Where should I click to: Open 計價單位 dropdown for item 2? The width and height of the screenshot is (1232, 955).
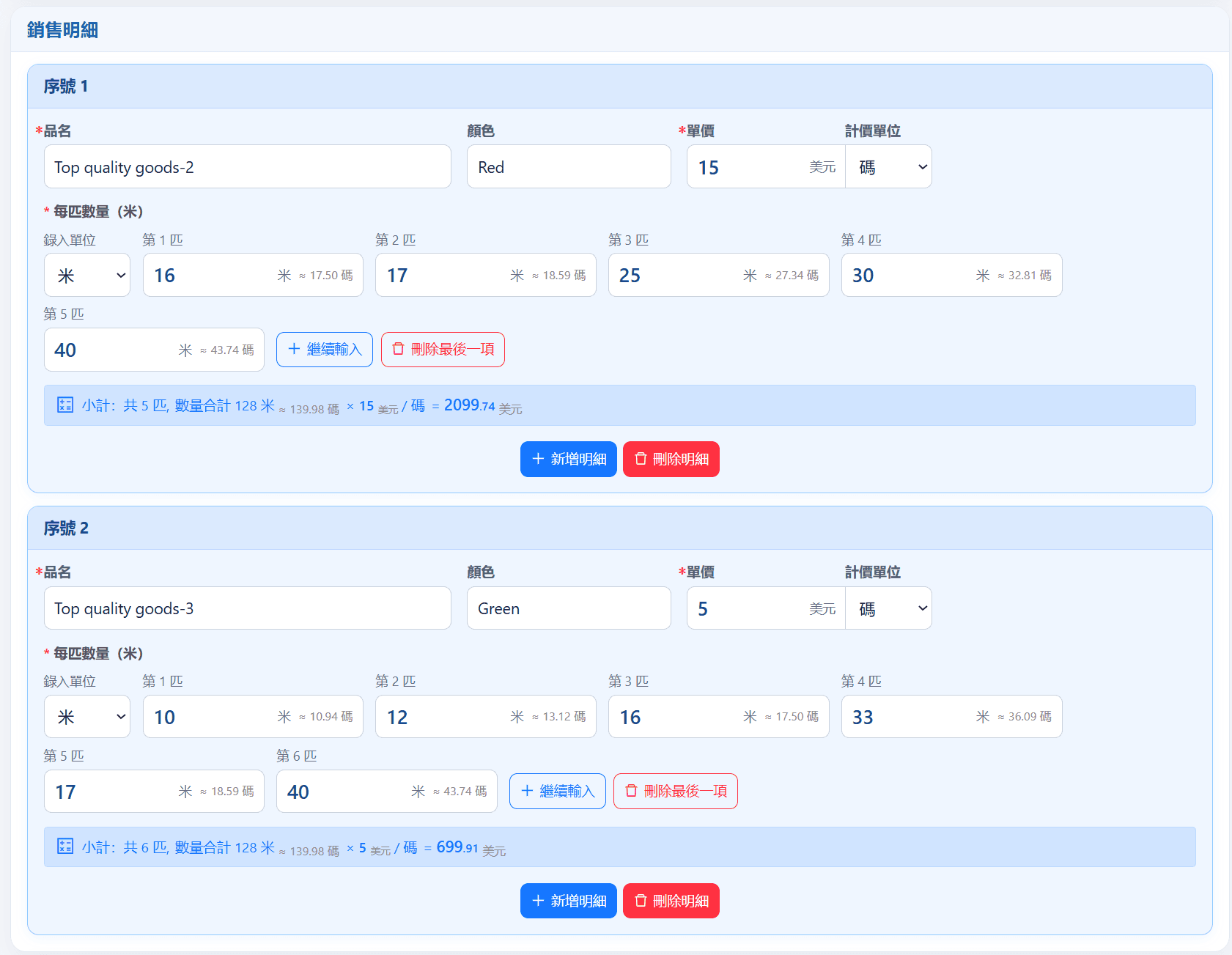[888, 608]
